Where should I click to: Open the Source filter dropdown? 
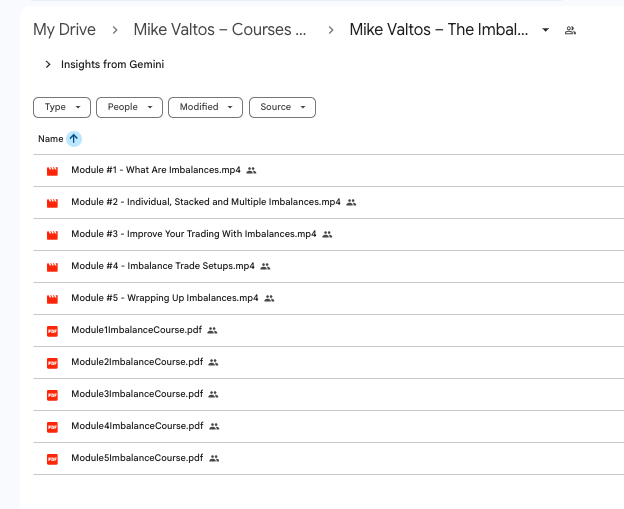pos(282,107)
